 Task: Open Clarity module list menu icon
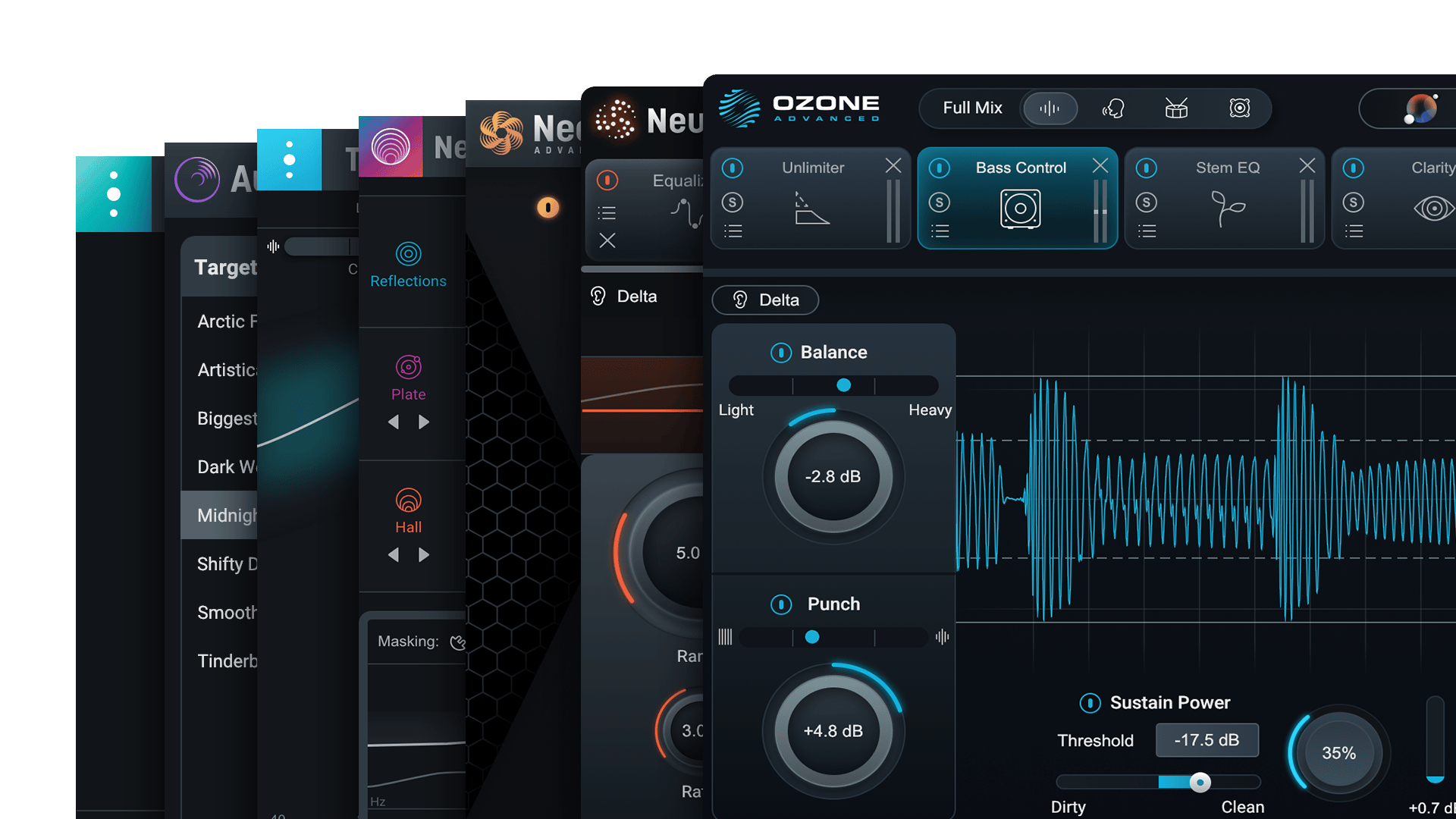[1354, 231]
